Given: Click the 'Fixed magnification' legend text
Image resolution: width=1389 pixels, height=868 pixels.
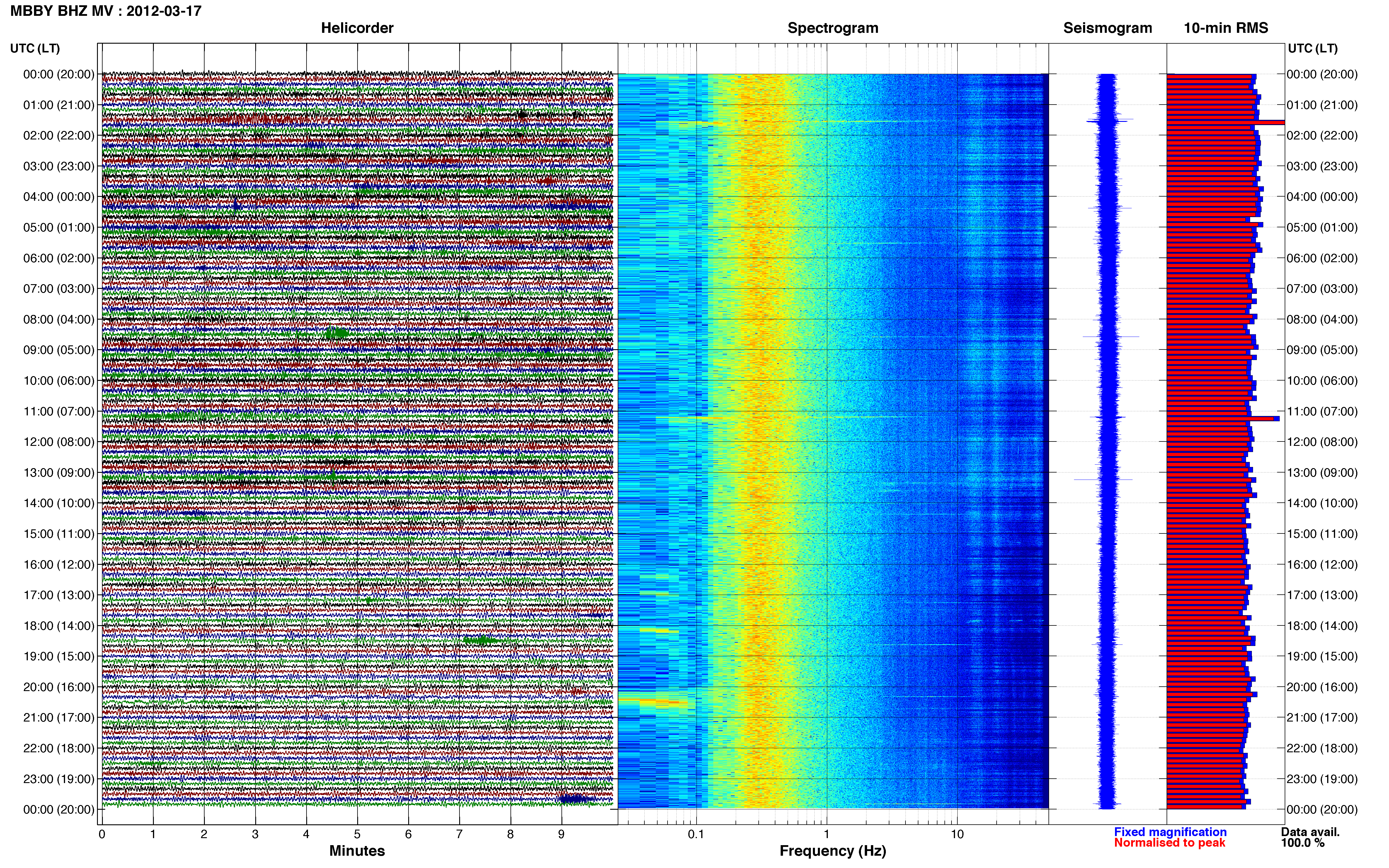Looking at the screenshot, I should click(x=1170, y=832).
